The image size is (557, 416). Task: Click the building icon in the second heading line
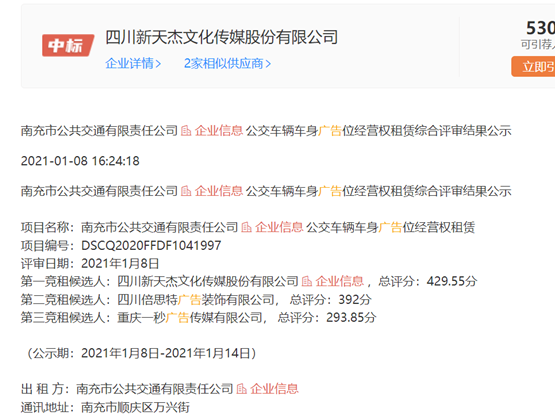186,191
